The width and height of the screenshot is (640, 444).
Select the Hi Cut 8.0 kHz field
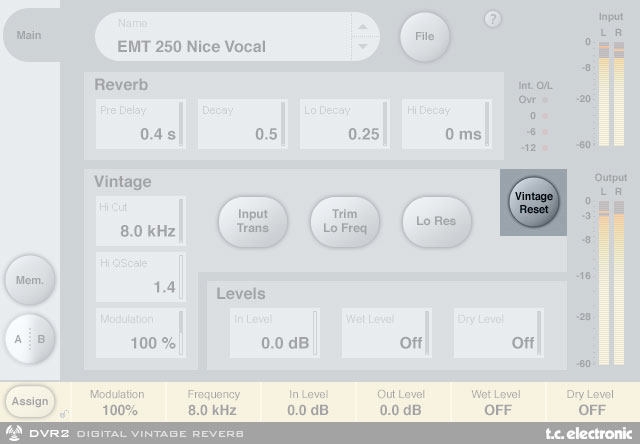(140, 222)
